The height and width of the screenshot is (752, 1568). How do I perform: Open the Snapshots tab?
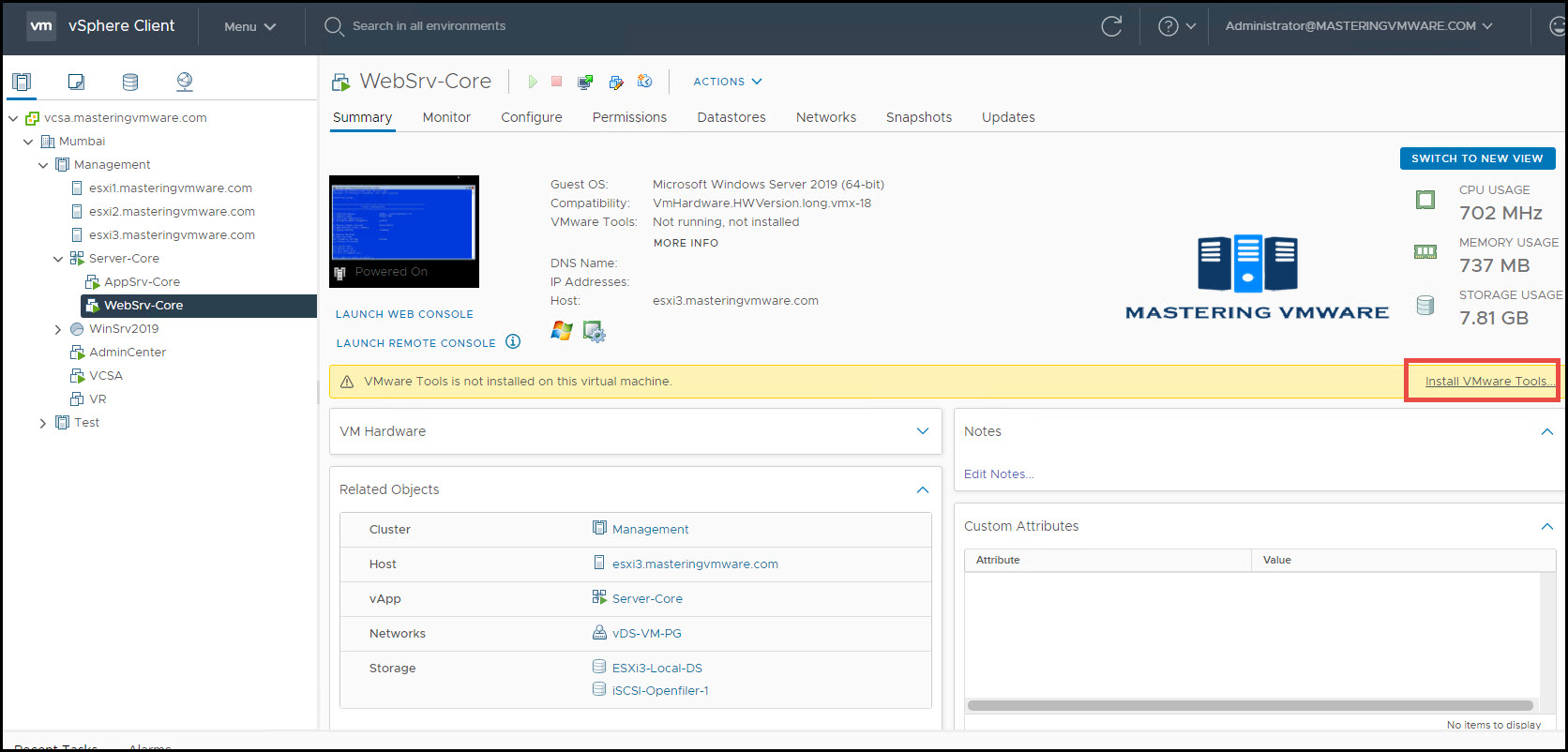(919, 117)
